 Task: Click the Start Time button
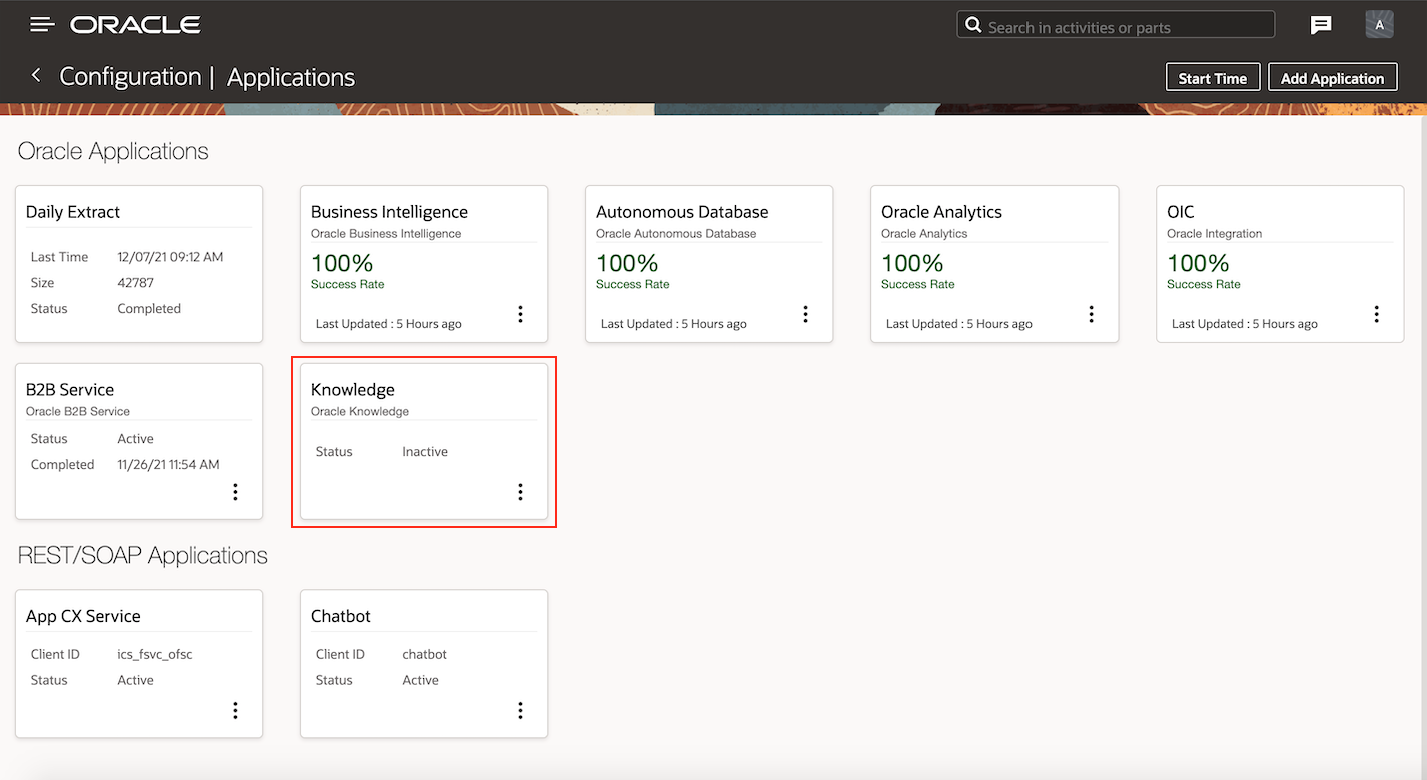[1212, 78]
